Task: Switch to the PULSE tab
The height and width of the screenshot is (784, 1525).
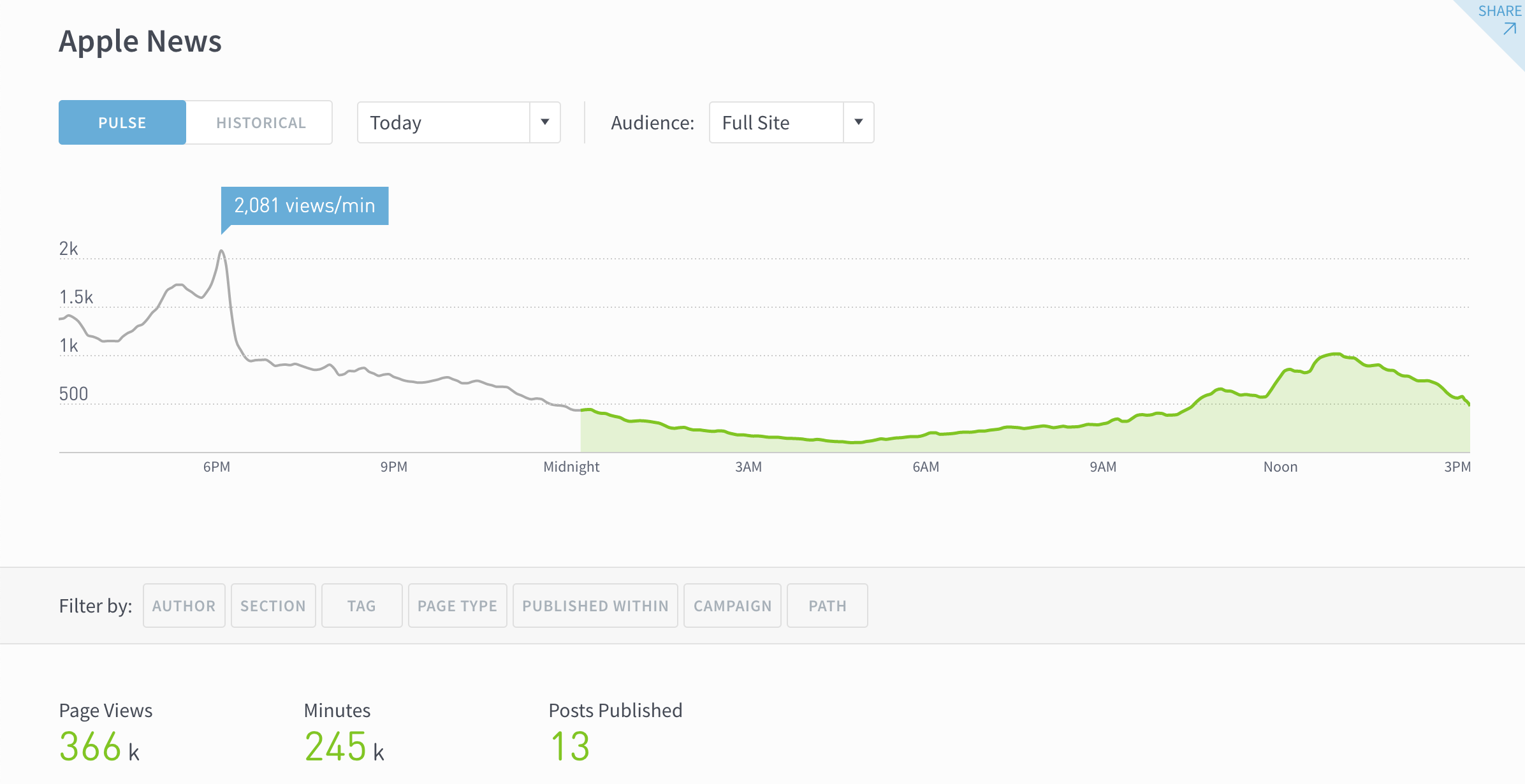Action: [x=122, y=122]
